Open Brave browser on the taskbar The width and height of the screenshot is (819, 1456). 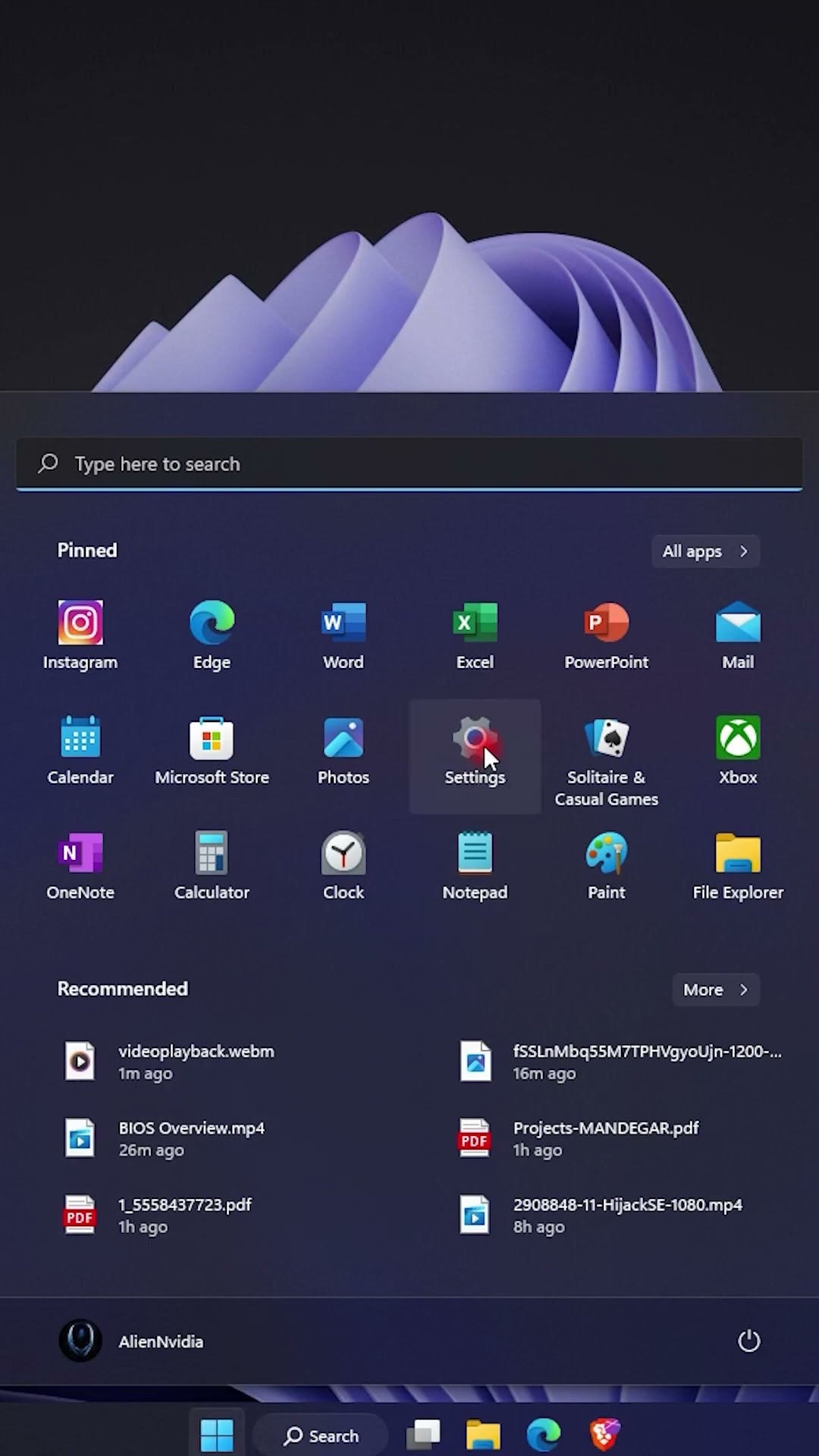coord(604,1435)
